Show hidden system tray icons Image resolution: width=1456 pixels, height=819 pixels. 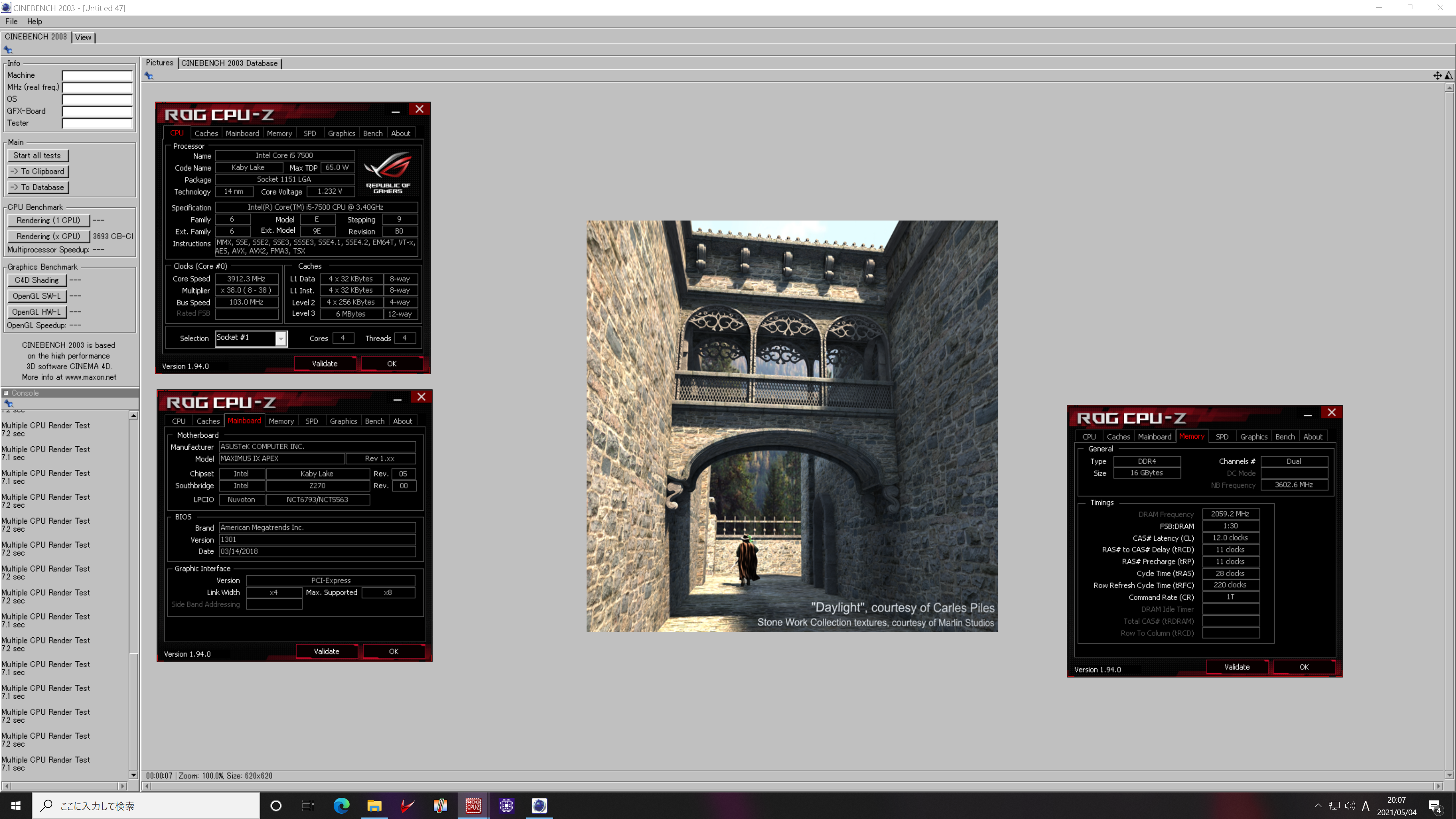(1318, 805)
